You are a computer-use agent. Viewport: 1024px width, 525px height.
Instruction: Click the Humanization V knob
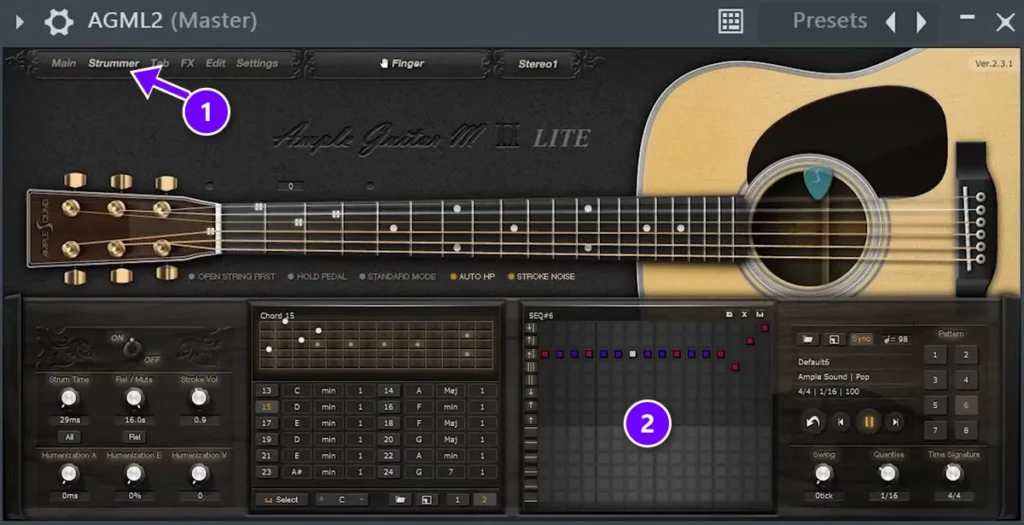(x=199, y=473)
